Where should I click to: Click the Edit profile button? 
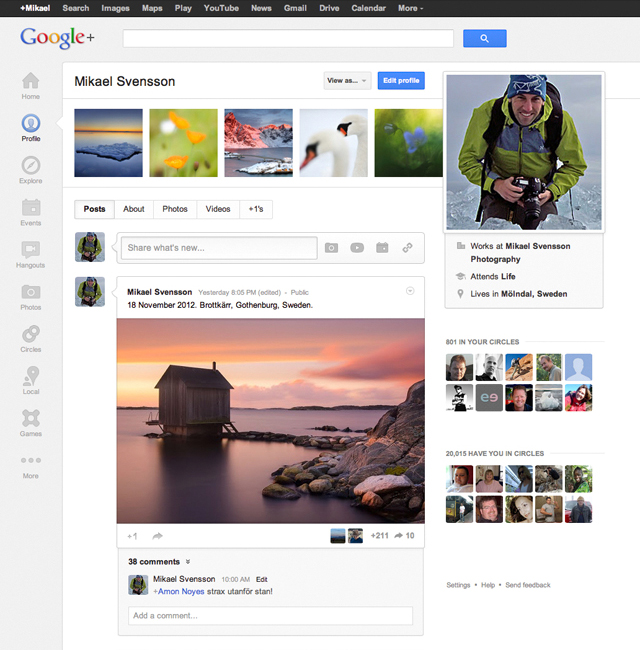coord(401,80)
